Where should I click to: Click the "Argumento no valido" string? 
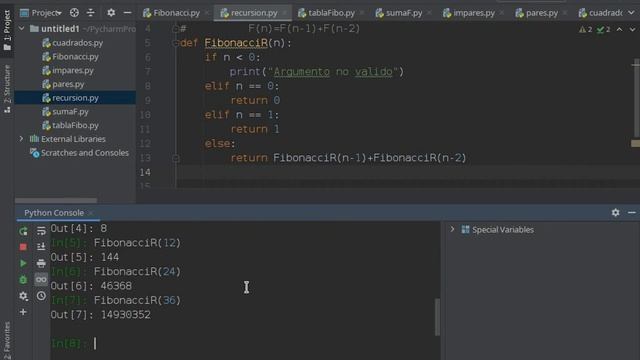coord(333,72)
